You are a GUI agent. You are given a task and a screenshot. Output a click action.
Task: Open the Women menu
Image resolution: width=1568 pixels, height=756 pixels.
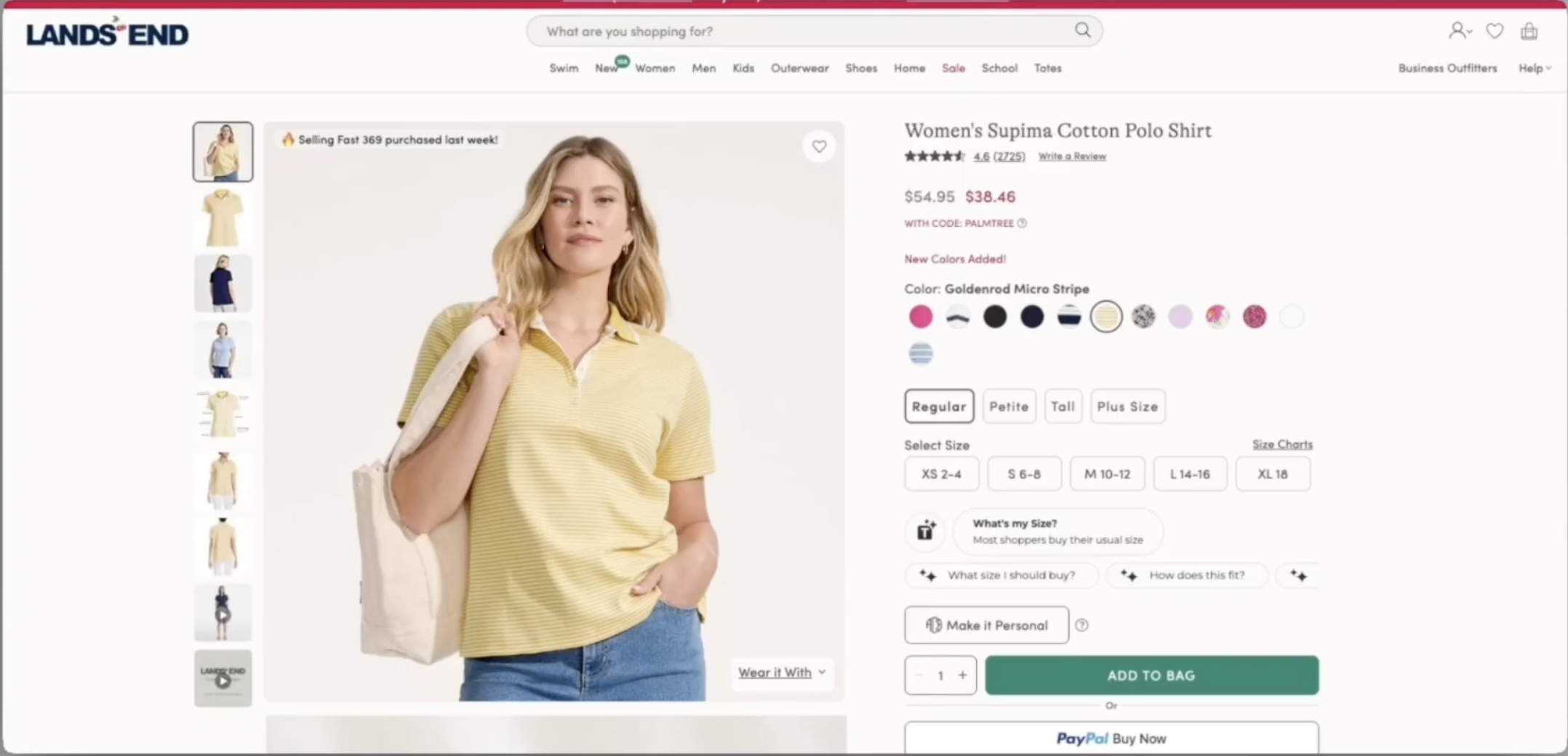[x=655, y=68]
